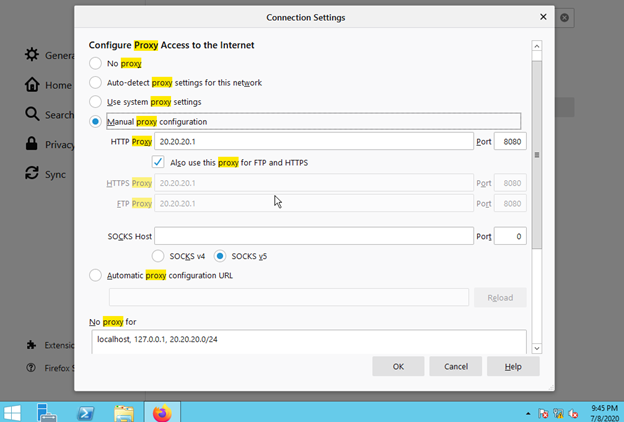The width and height of the screenshot is (624, 422).
Task: Open the taskbar clock showing 9:45 PM
Action: point(604,413)
